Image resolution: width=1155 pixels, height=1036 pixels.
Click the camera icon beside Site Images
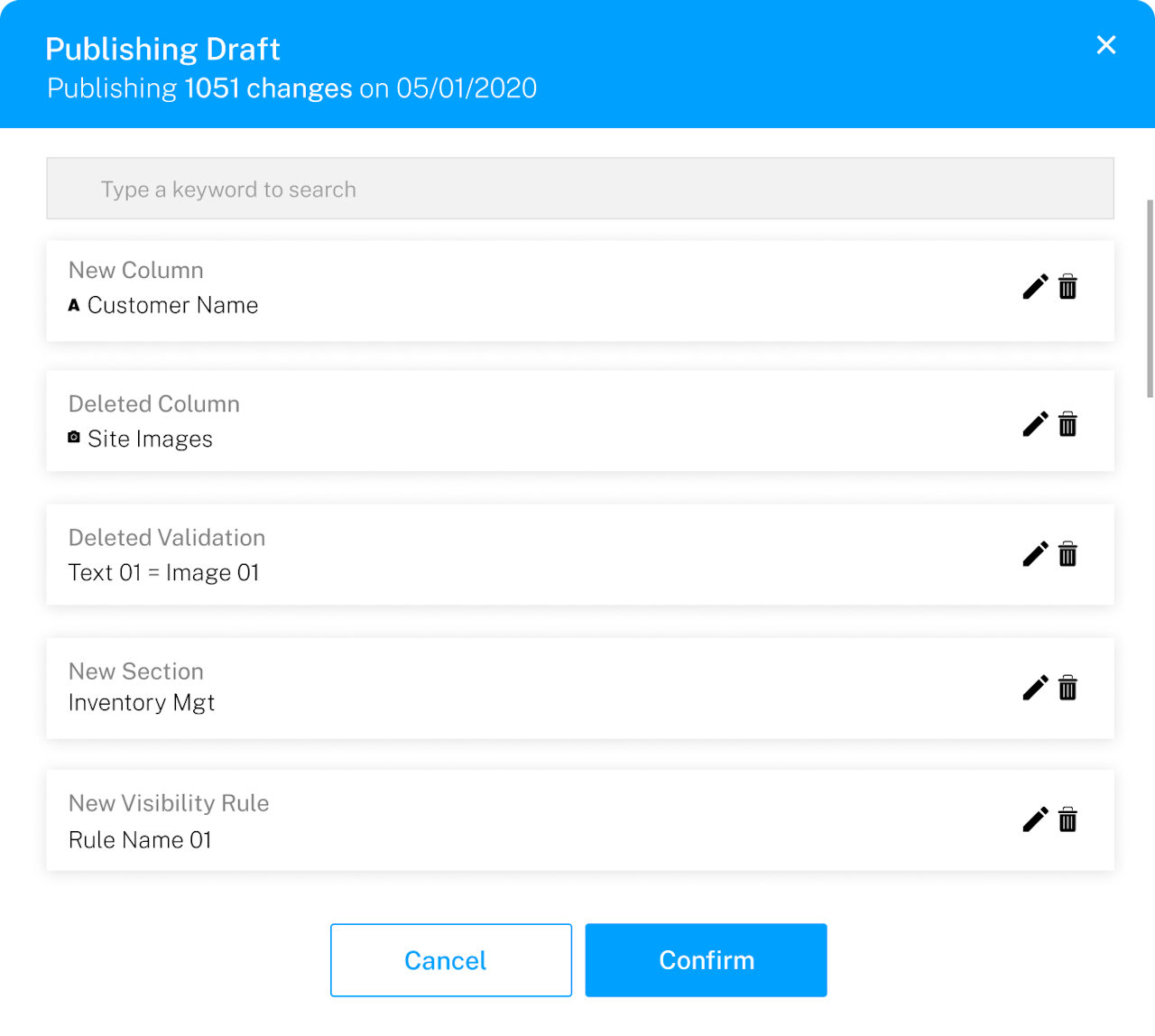(x=74, y=438)
